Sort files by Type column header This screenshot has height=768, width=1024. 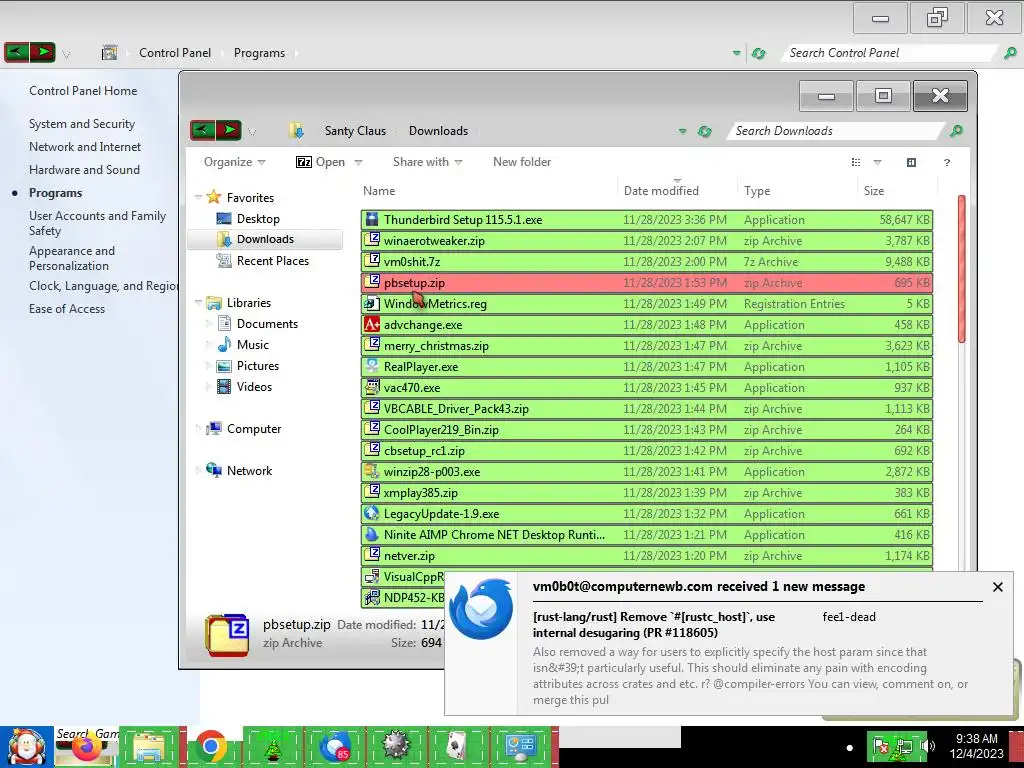click(798, 191)
